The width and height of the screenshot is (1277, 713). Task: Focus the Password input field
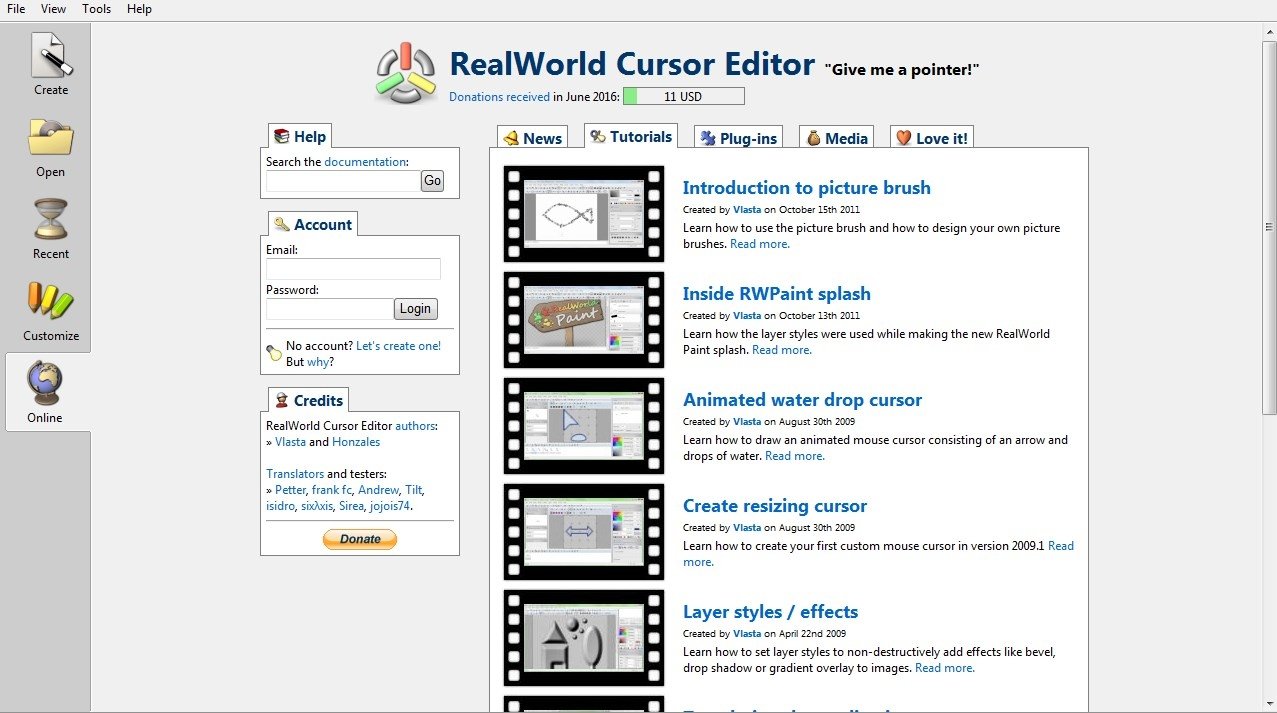tap(329, 309)
